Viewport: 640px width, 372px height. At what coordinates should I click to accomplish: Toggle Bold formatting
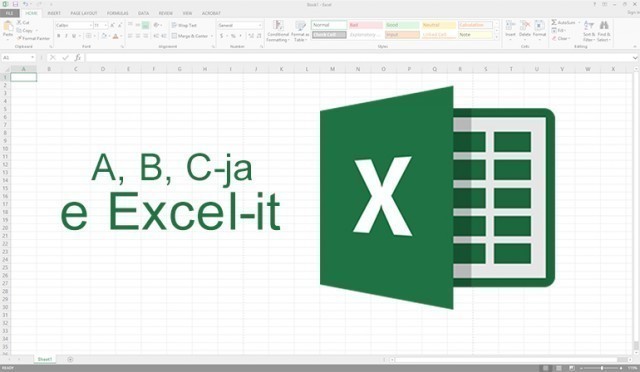59,36
